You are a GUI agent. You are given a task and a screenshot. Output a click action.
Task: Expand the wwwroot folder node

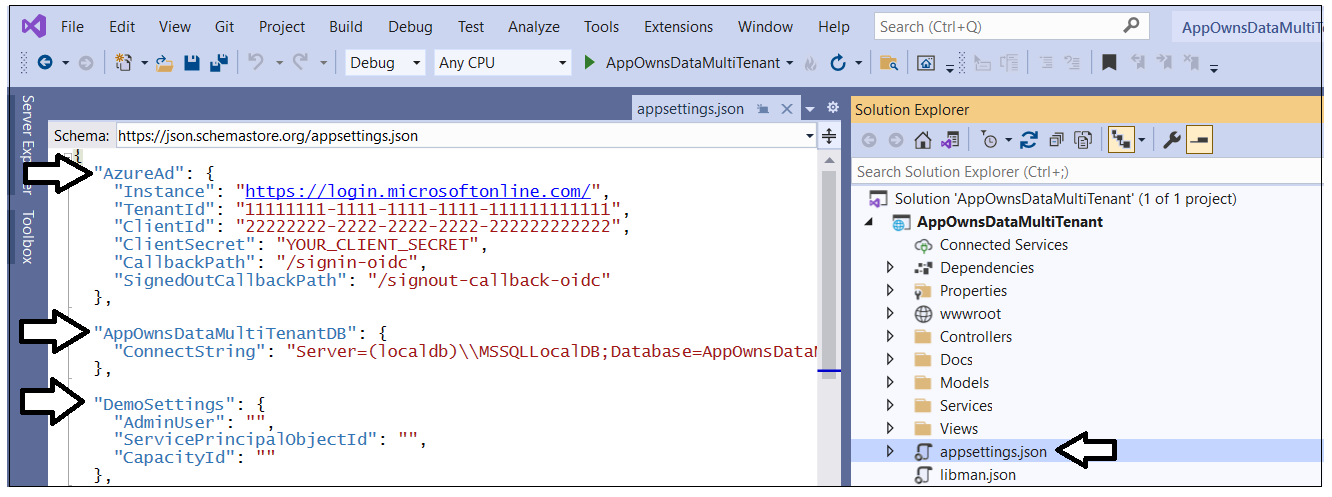coord(891,314)
